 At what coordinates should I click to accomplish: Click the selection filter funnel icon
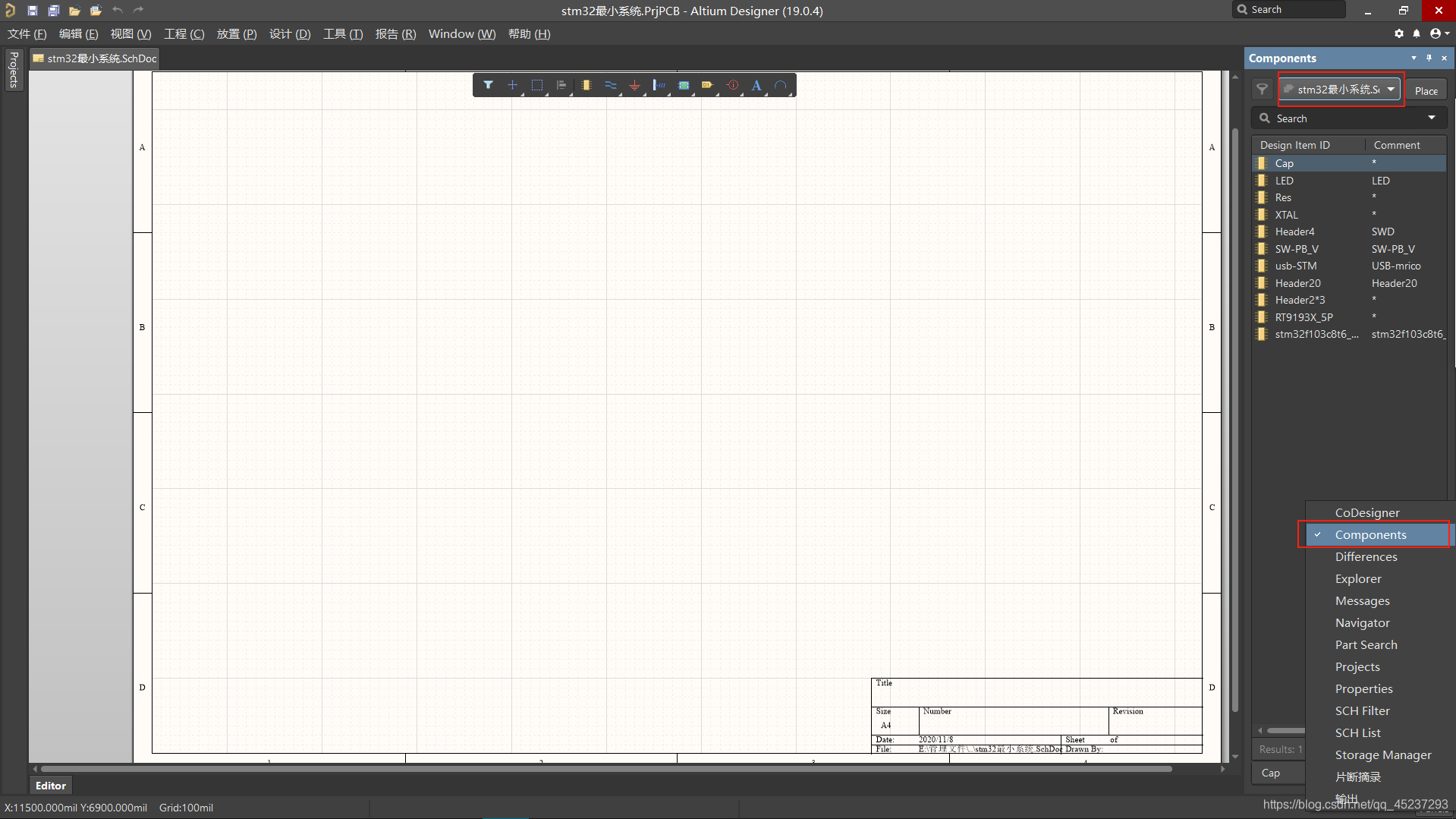click(488, 85)
